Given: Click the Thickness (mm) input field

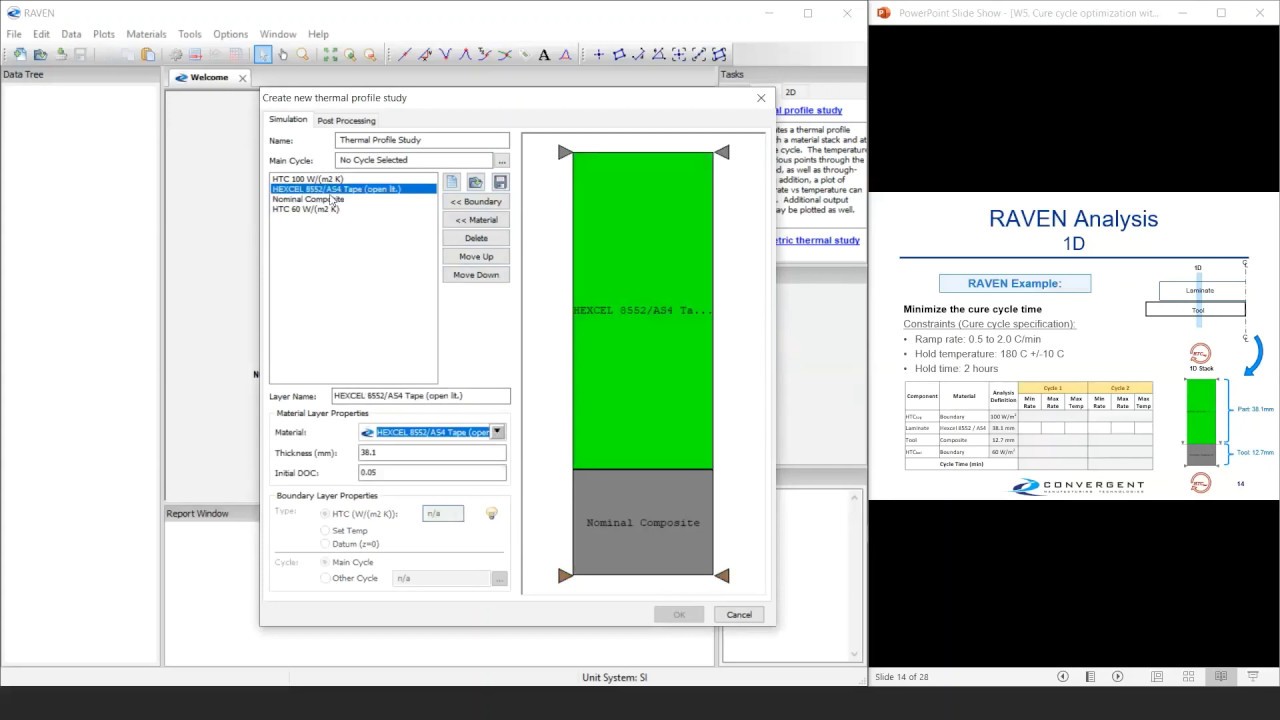Looking at the screenshot, I should [x=432, y=453].
